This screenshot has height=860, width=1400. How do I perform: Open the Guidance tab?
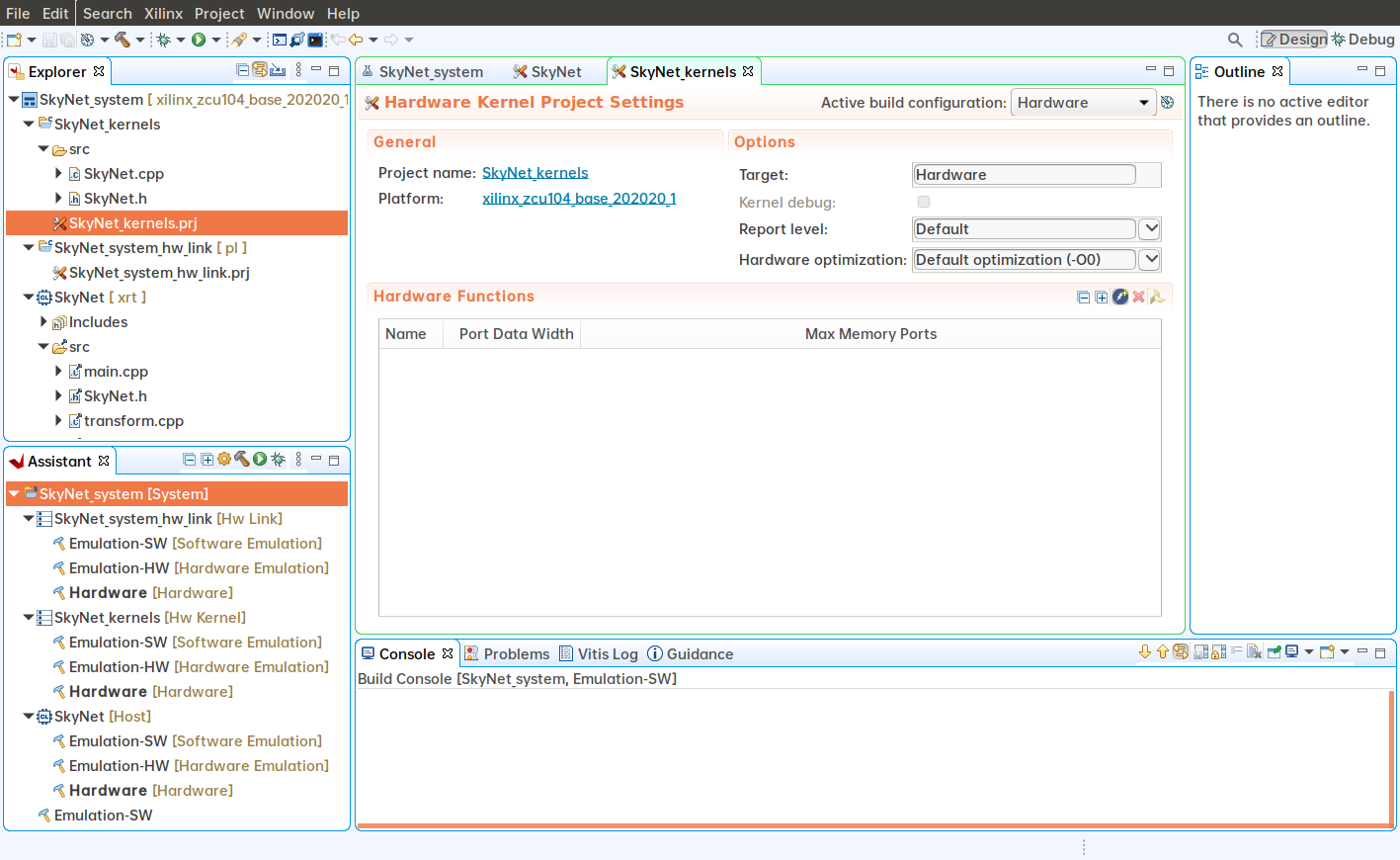click(x=691, y=654)
